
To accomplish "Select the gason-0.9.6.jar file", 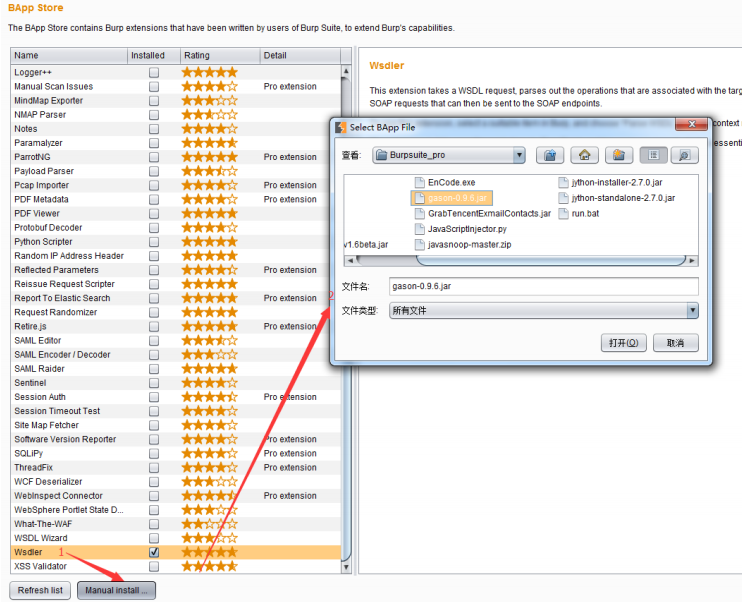I will click(x=452, y=198).
